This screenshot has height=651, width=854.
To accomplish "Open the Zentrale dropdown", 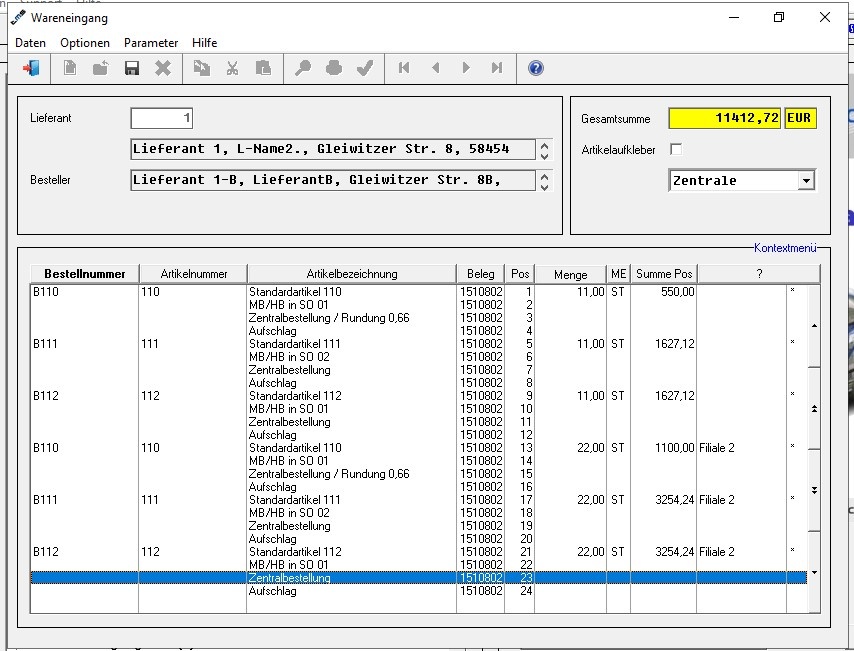I will (806, 180).
